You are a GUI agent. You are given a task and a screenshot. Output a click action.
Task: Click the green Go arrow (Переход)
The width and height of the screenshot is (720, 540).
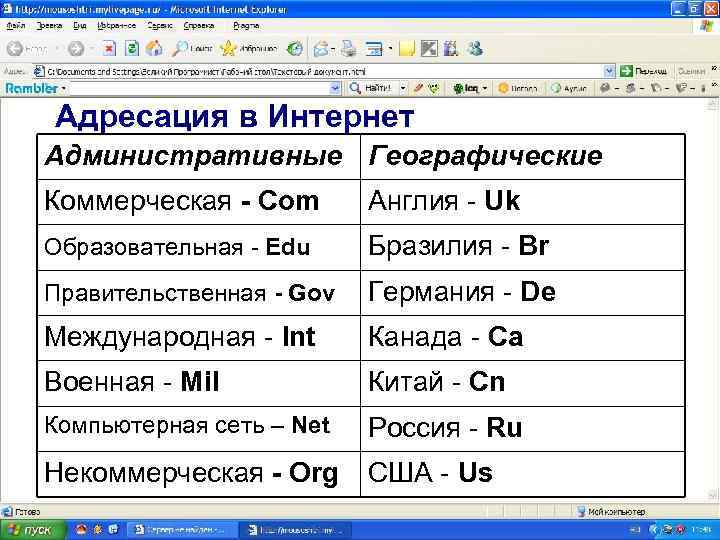coord(626,71)
